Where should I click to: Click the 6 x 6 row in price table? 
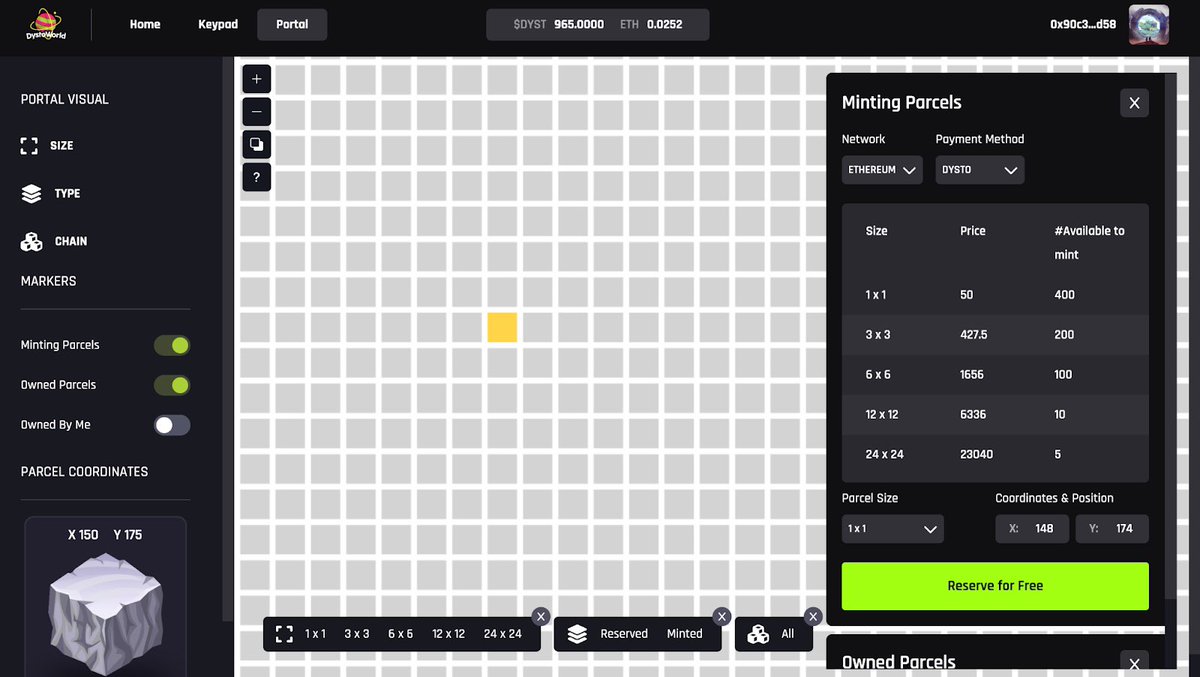[995, 375]
